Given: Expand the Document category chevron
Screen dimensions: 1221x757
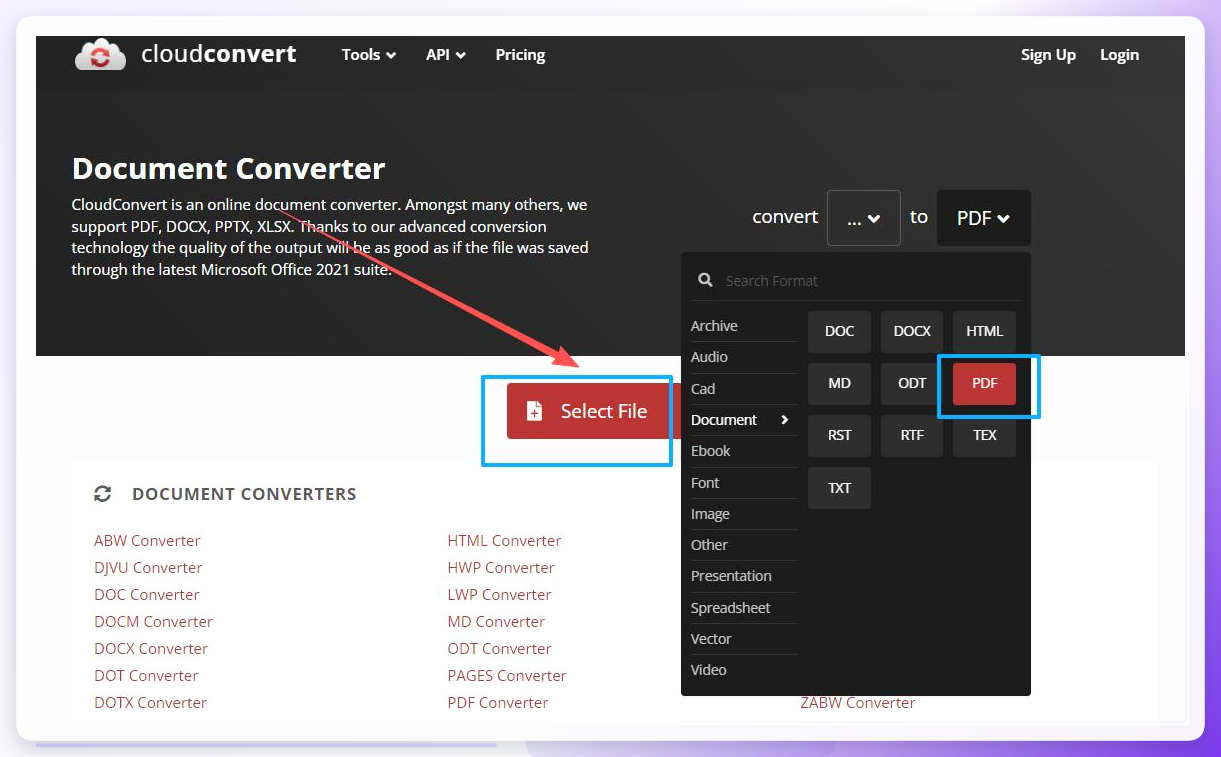Looking at the screenshot, I should point(785,420).
